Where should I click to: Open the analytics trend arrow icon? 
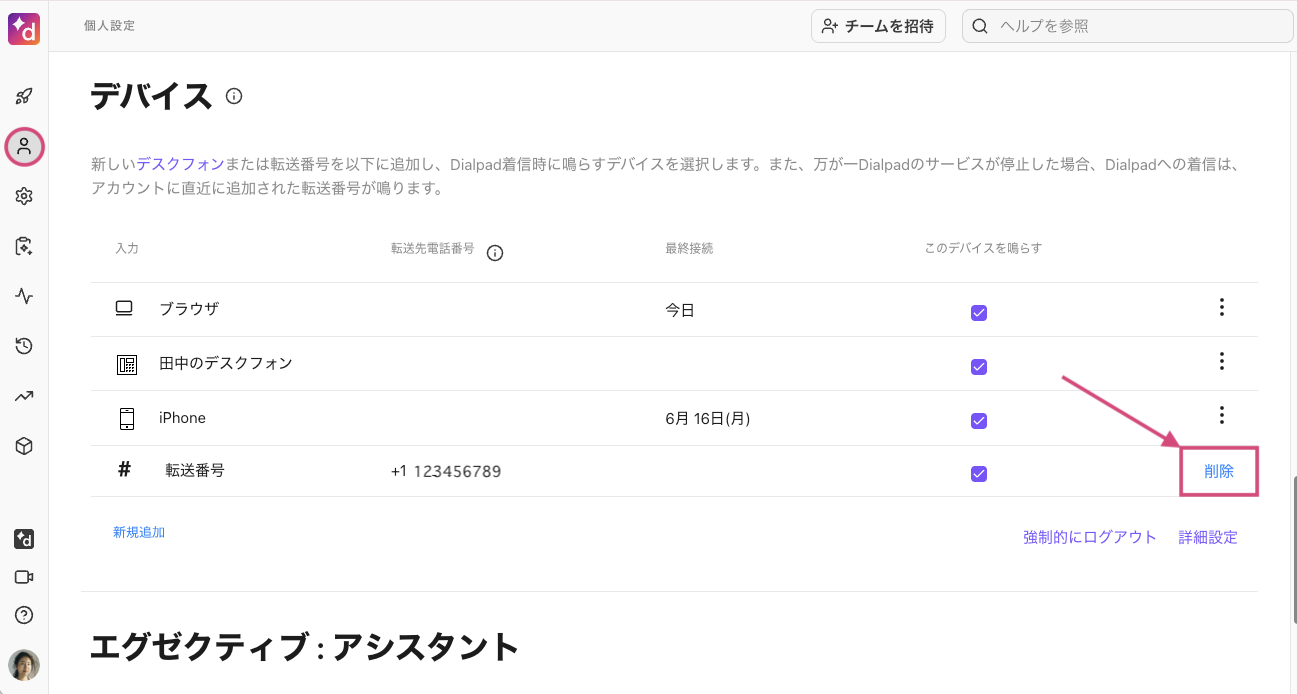(24, 396)
